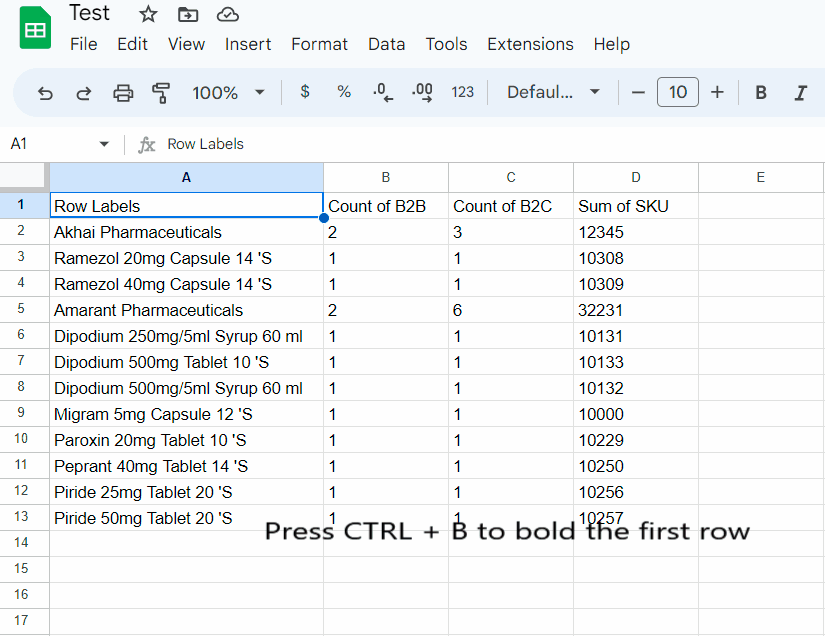
Task: Toggle bold formatting
Action: [x=760, y=92]
